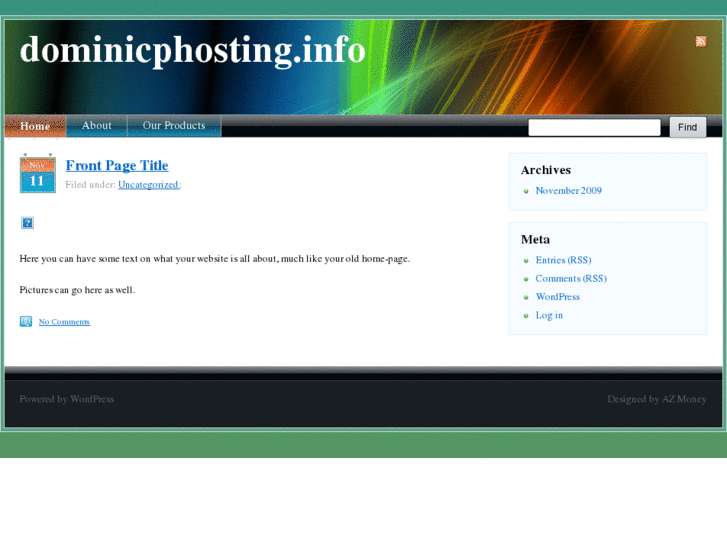The width and height of the screenshot is (727, 545).
Task: Click the 'Here you can have some text' paragraph
Action: coord(215,259)
